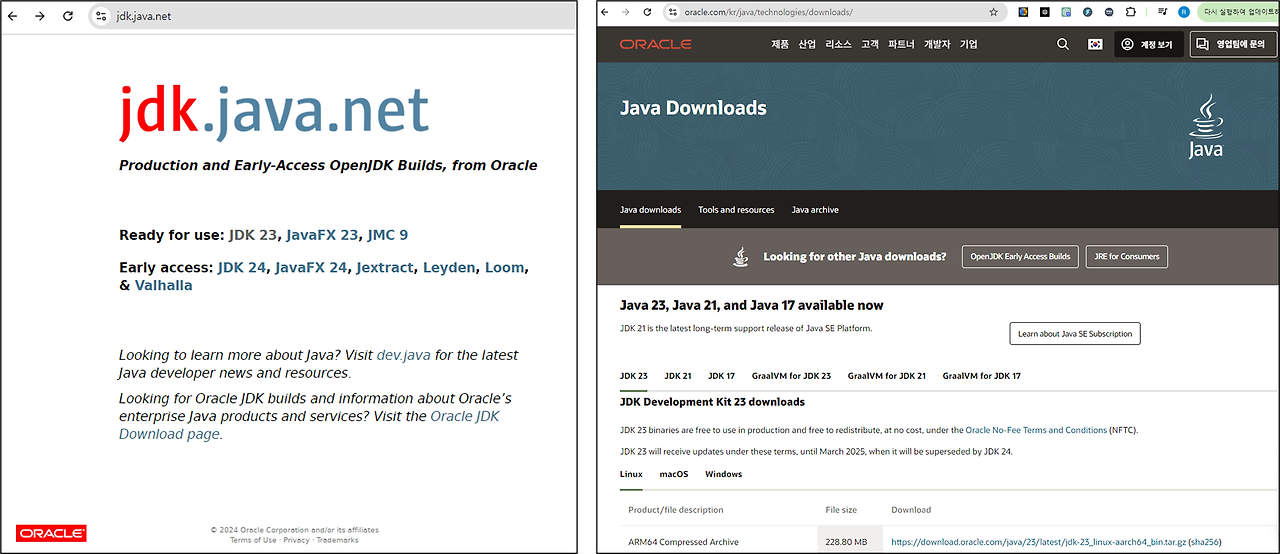Click OpenJDK Early Access Builds button
The width and height of the screenshot is (1280, 554).
tap(1020, 256)
